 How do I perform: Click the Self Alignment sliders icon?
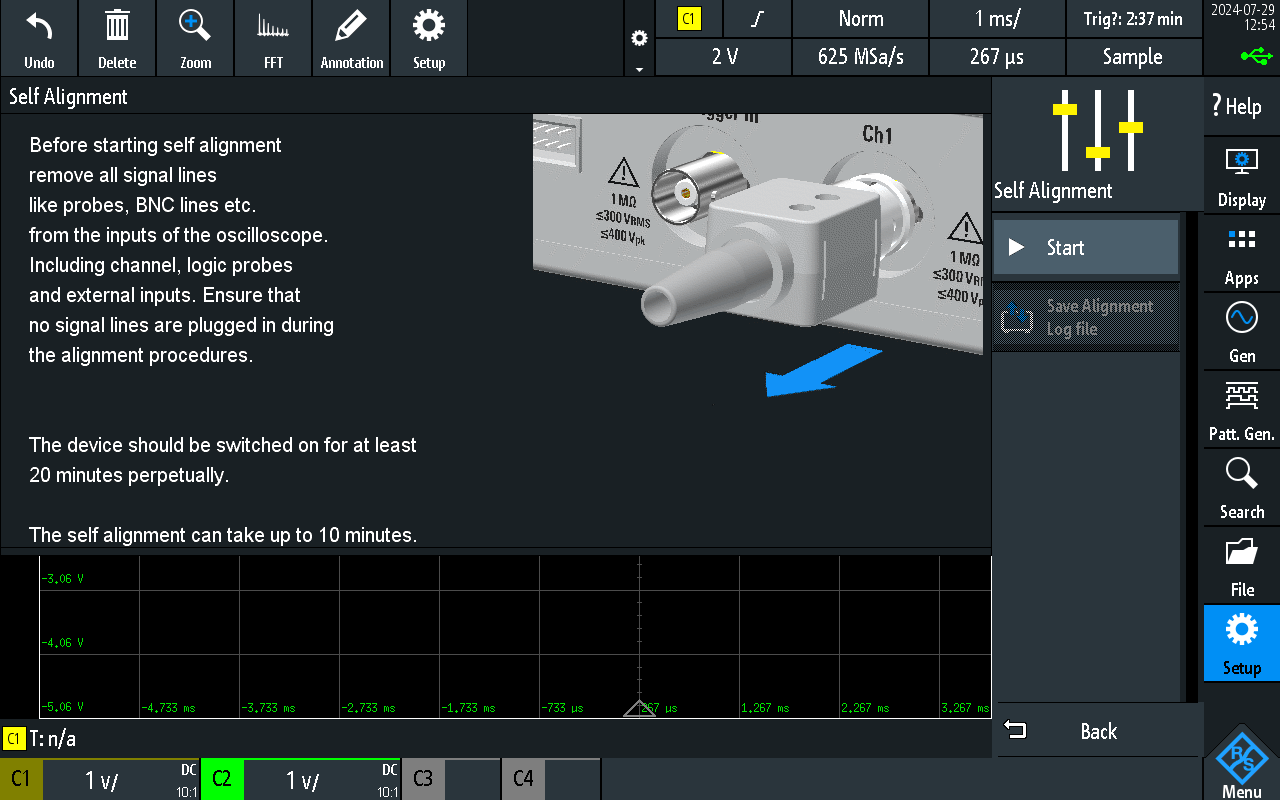(x=1098, y=130)
